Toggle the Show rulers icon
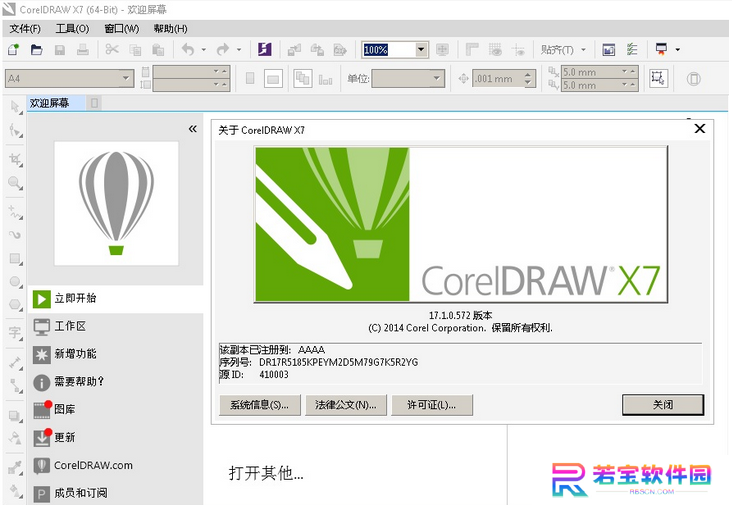 [472, 49]
